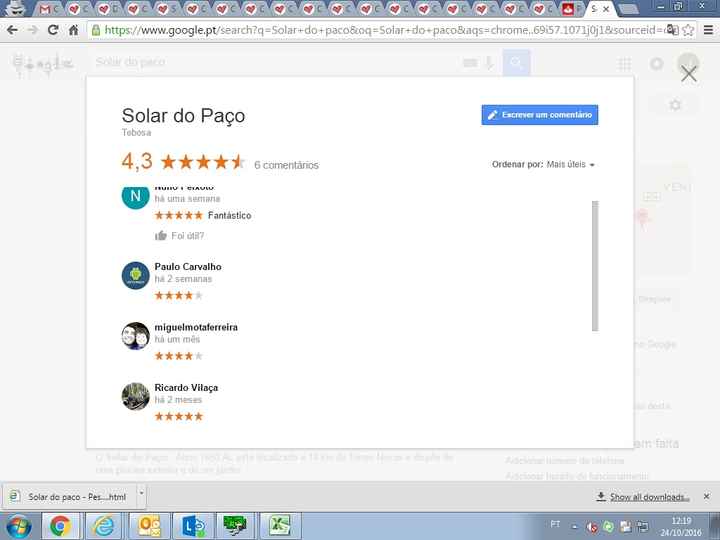
Task: Open Chrome from the taskbar
Action: click(60, 526)
